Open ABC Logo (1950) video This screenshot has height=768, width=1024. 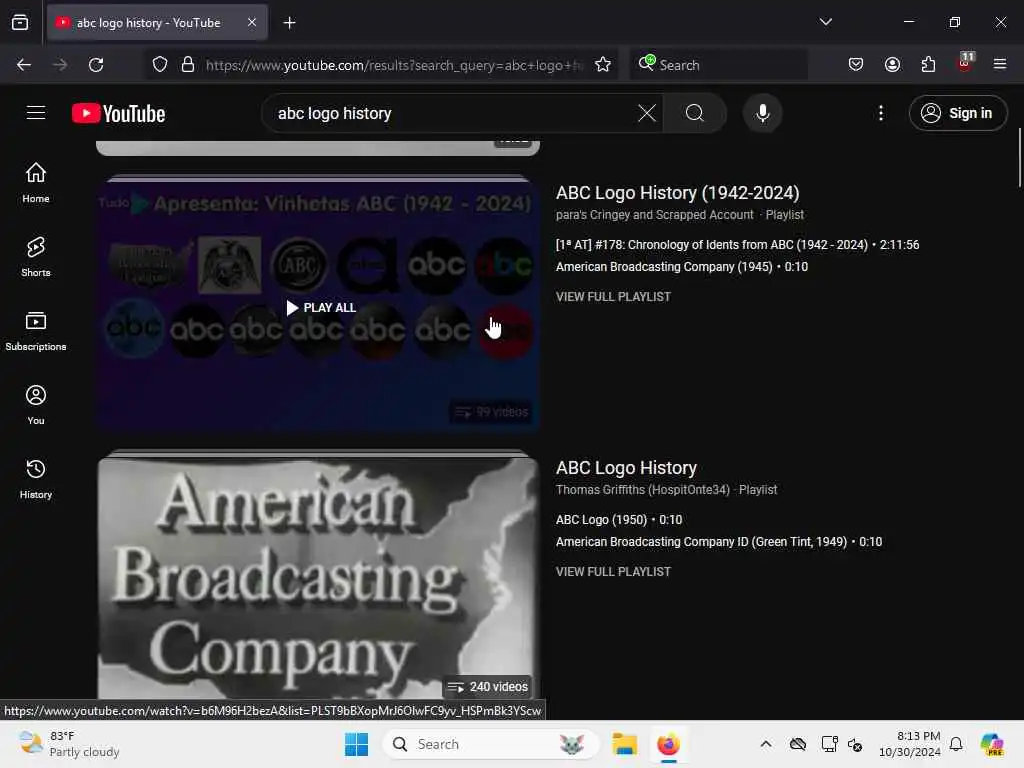coord(619,520)
